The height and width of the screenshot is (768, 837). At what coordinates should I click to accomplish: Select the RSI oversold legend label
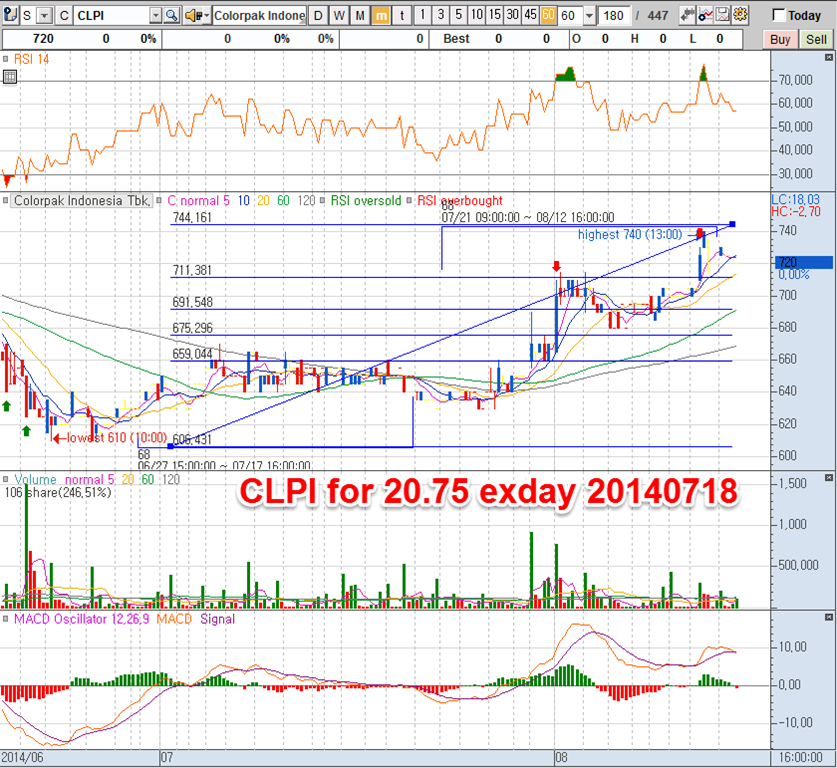366,201
